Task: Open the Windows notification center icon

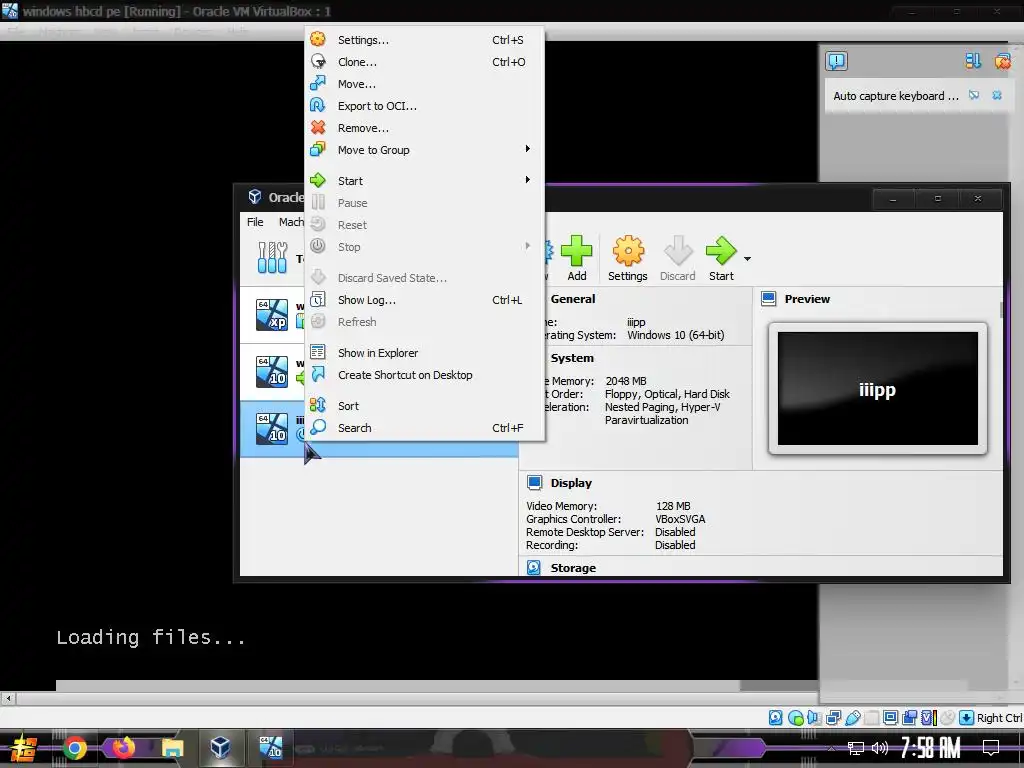Action: [991, 748]
